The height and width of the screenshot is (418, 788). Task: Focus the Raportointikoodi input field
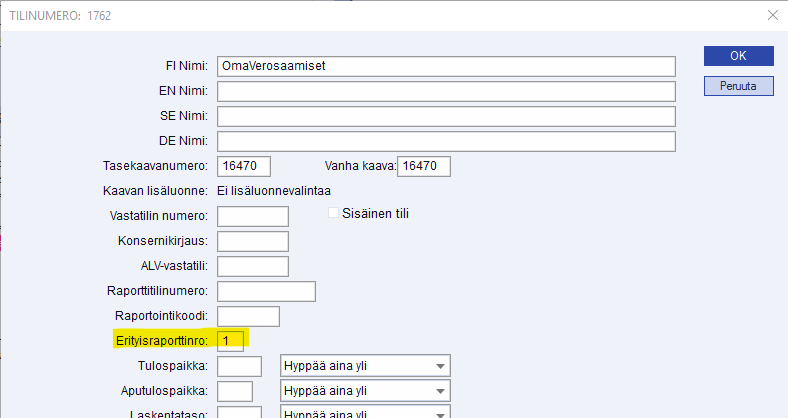point(248,316)
